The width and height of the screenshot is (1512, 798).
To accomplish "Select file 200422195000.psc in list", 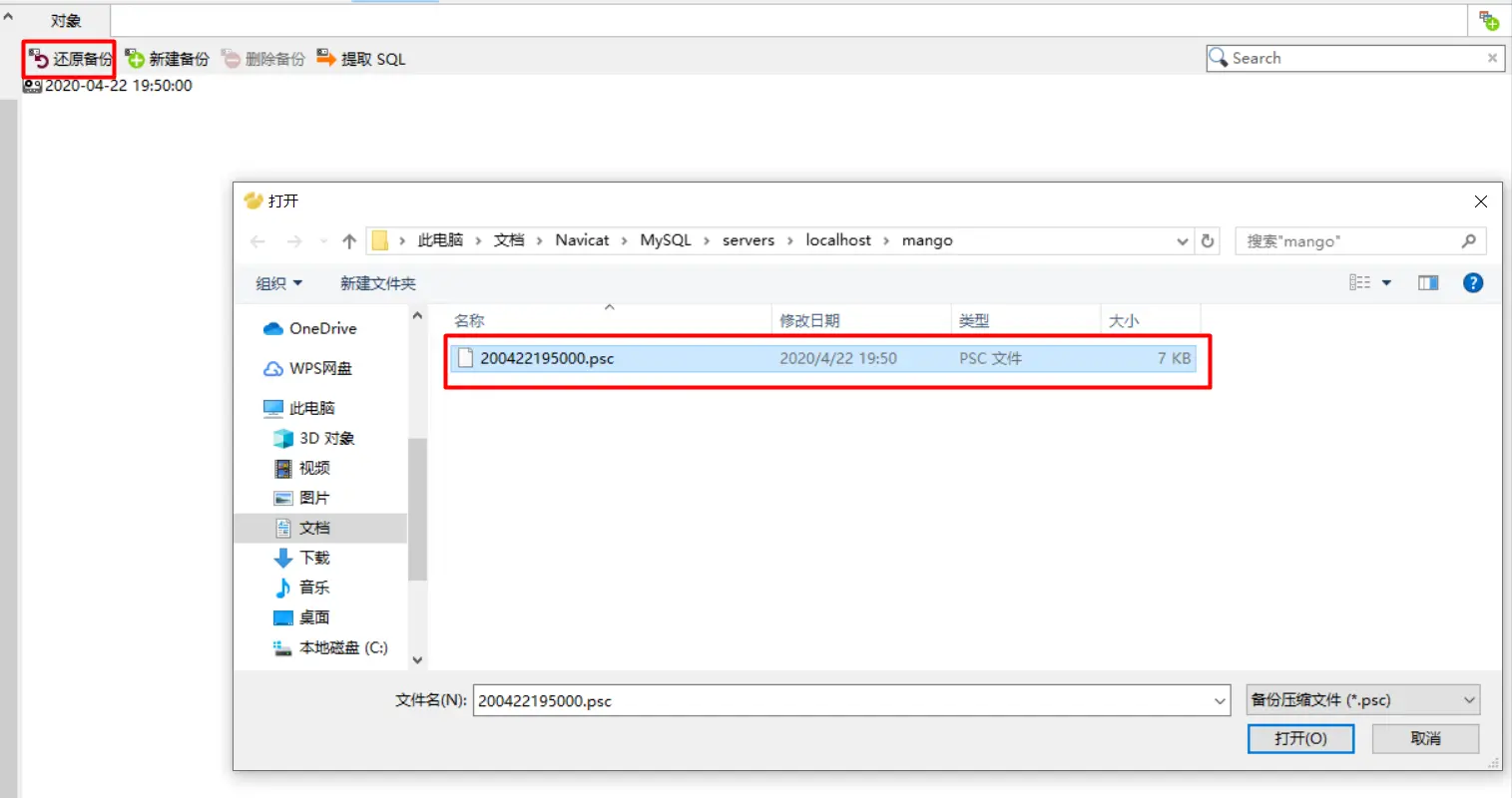I will point(823,358).
